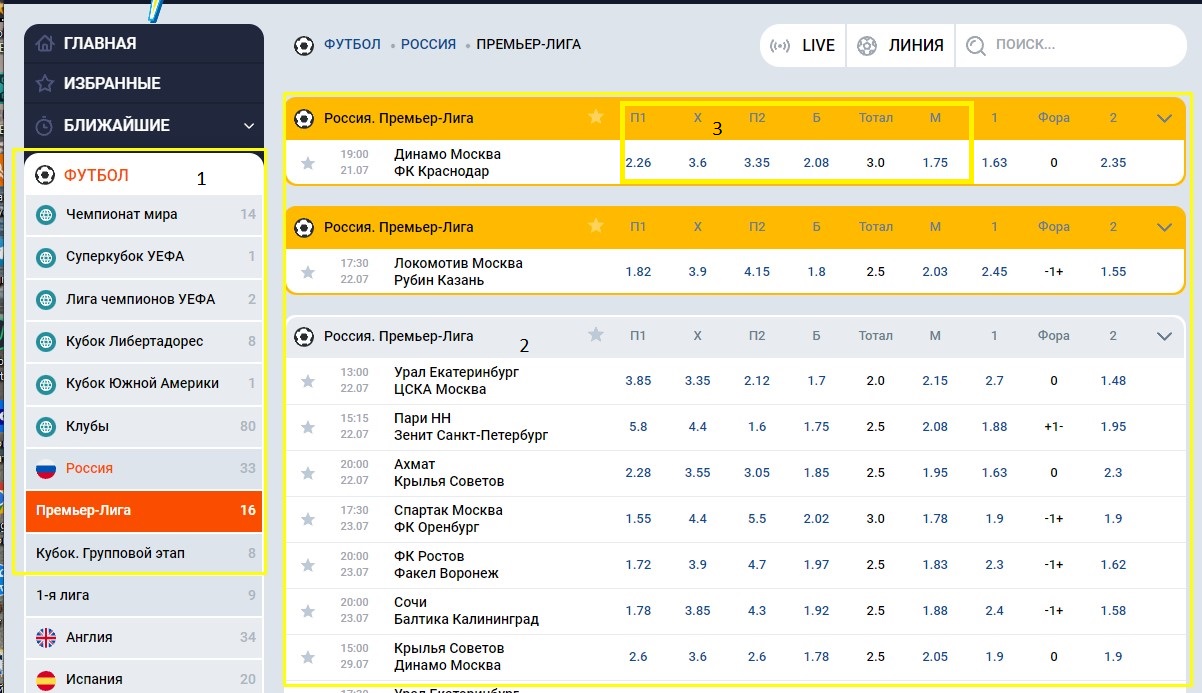Expand the БЛИЖАЙШИЕ menu chevron
The height and width of the screenshot is (693, 1202).
pyautogui.click(x=249, y=126)
